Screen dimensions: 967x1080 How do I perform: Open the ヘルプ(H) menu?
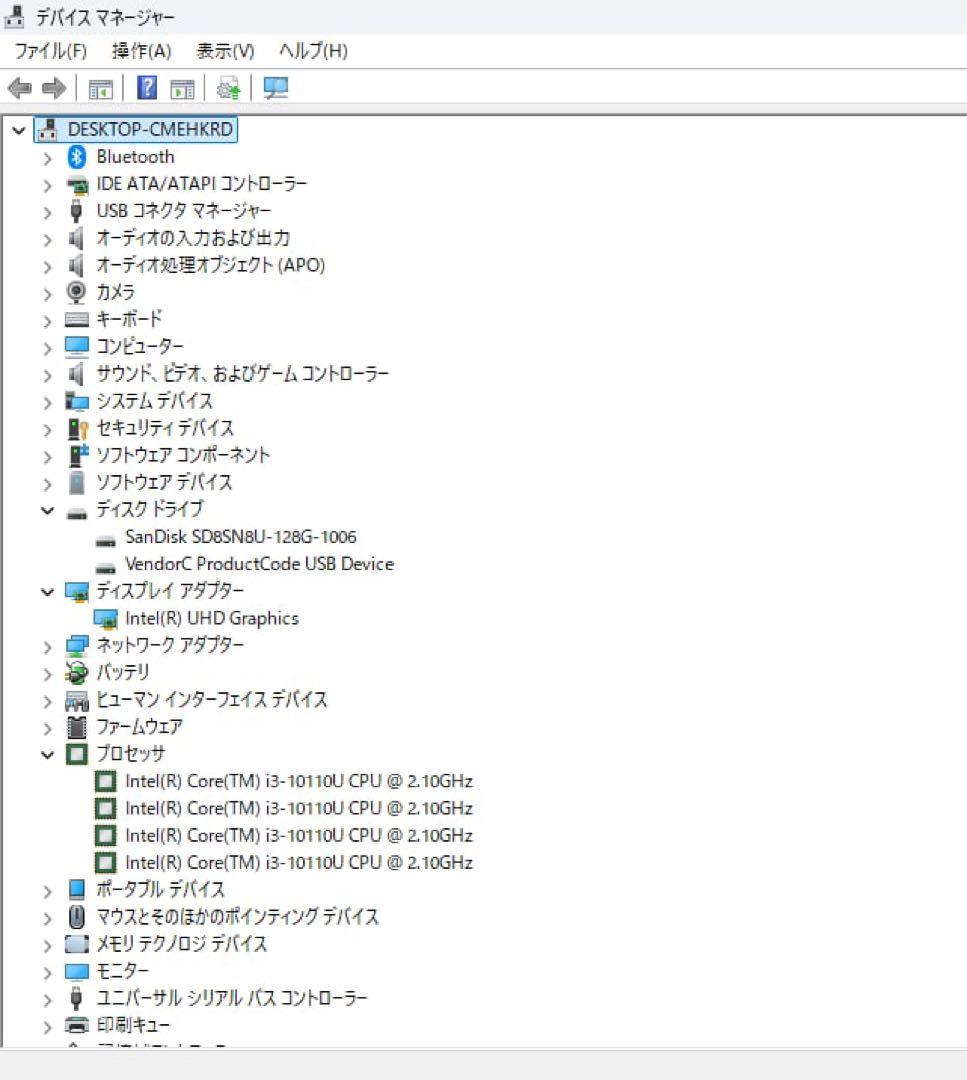tap(313, 51)
